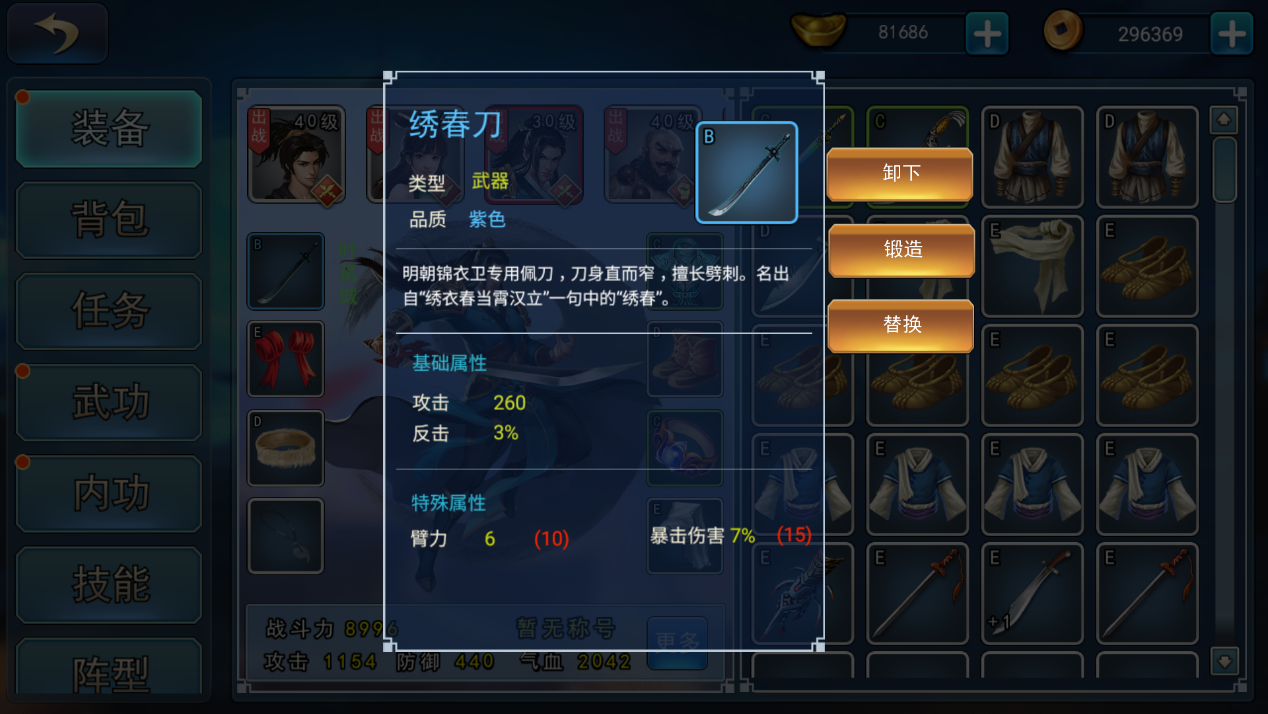Switch to the 武功 martial arts tab
Screen dimensions: 1268x714
click(109, 402)
